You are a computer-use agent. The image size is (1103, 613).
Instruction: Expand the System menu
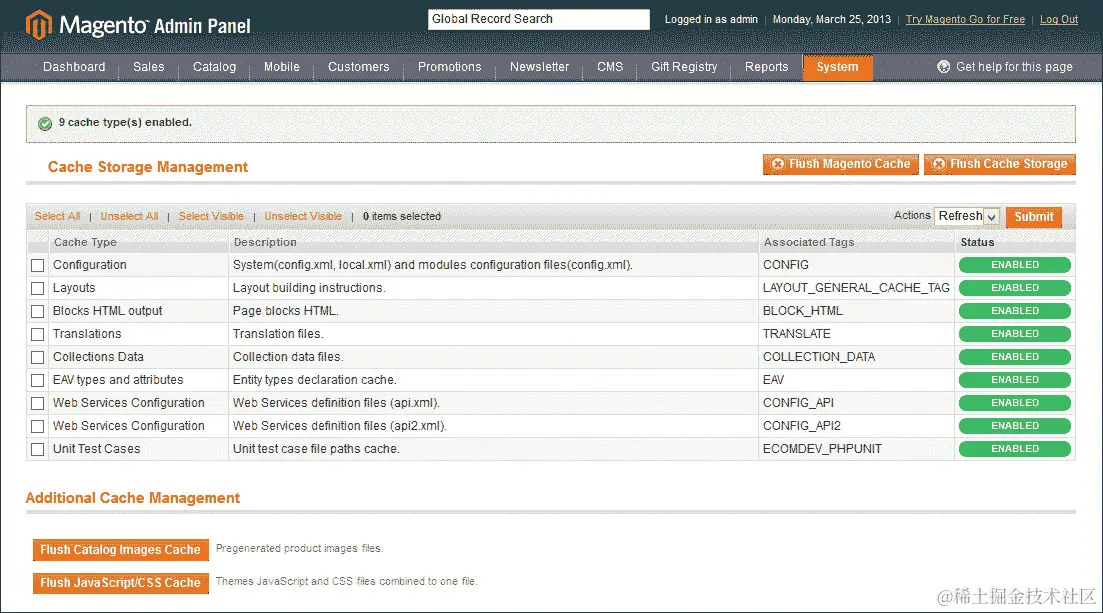839,67
